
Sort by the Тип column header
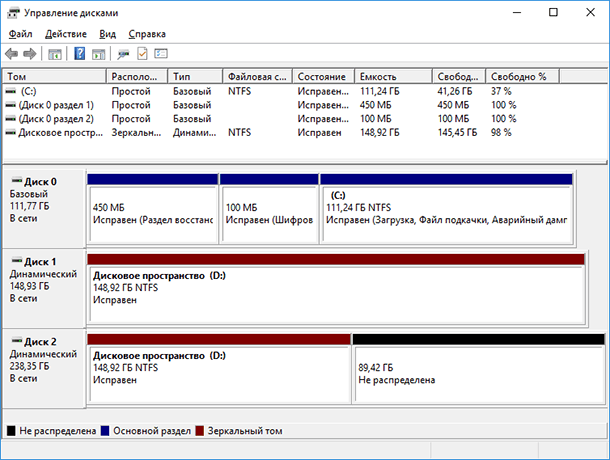coord(195,77)
